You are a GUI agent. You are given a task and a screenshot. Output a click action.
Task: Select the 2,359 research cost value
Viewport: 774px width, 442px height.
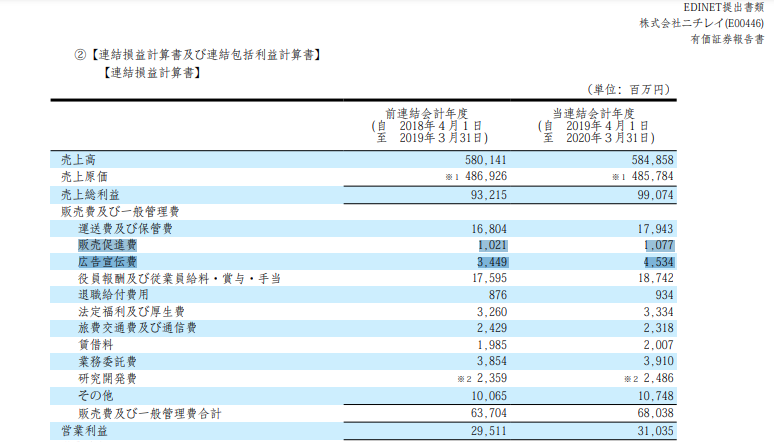point(492,379)
